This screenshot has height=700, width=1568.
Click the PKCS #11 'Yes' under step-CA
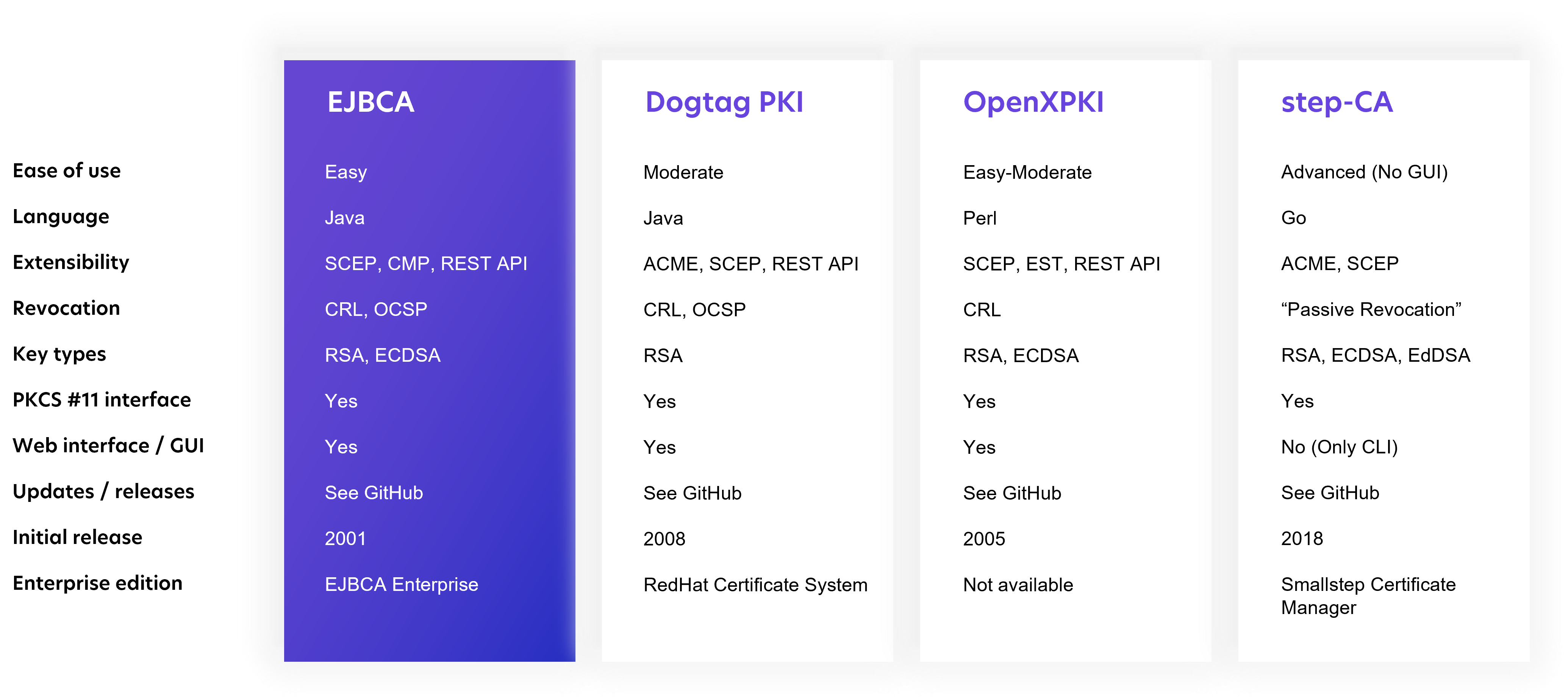click(1297, 401)
